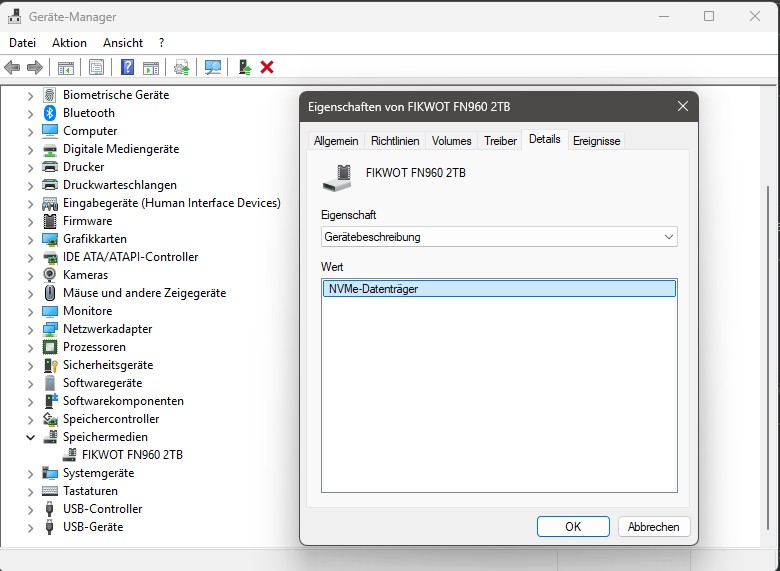This screenshot has height=571, width=780.
Task: Click the USB-Controller plug icon
Action: click(x=49, y=509)
